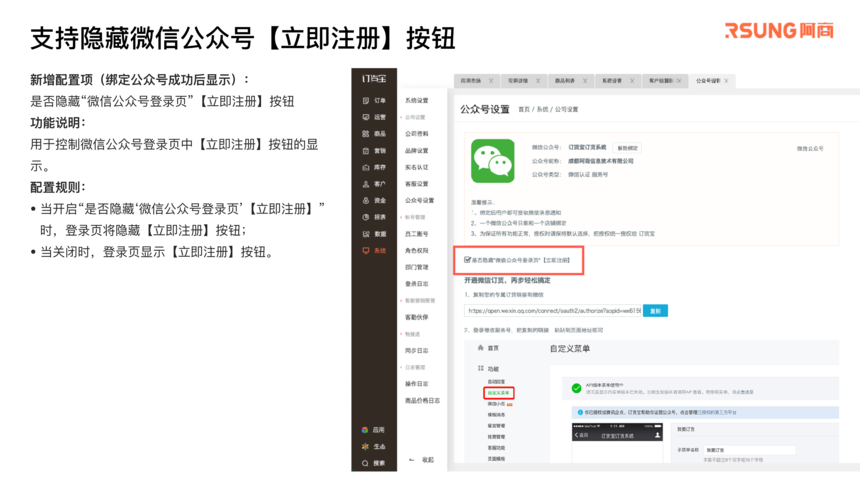Open 搜索 (Search) at the sidebar bottom
860x484 pixels.
pyautogui.click(x=373, y=463)
